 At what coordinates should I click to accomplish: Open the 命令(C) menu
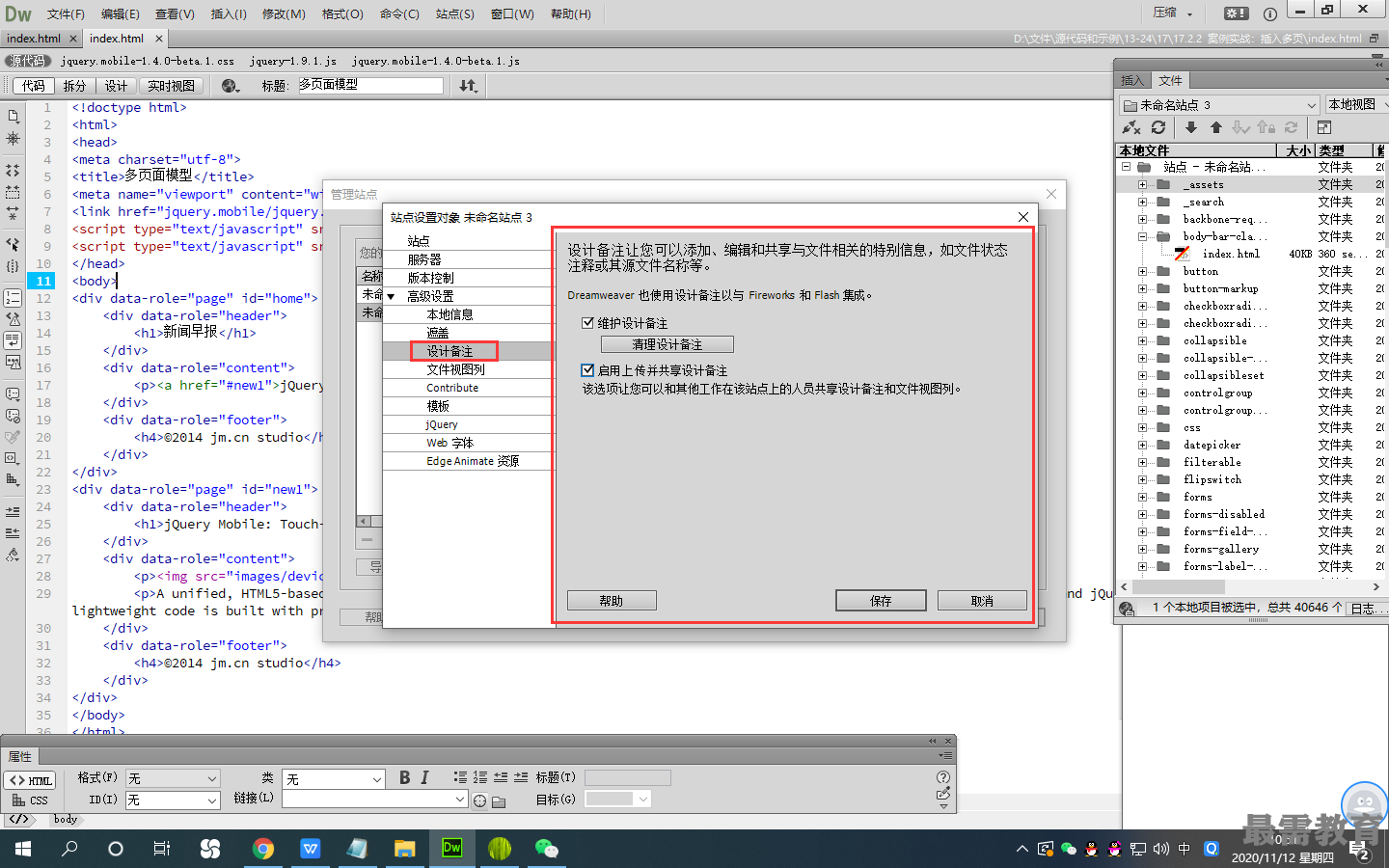(x=399, y=14)
